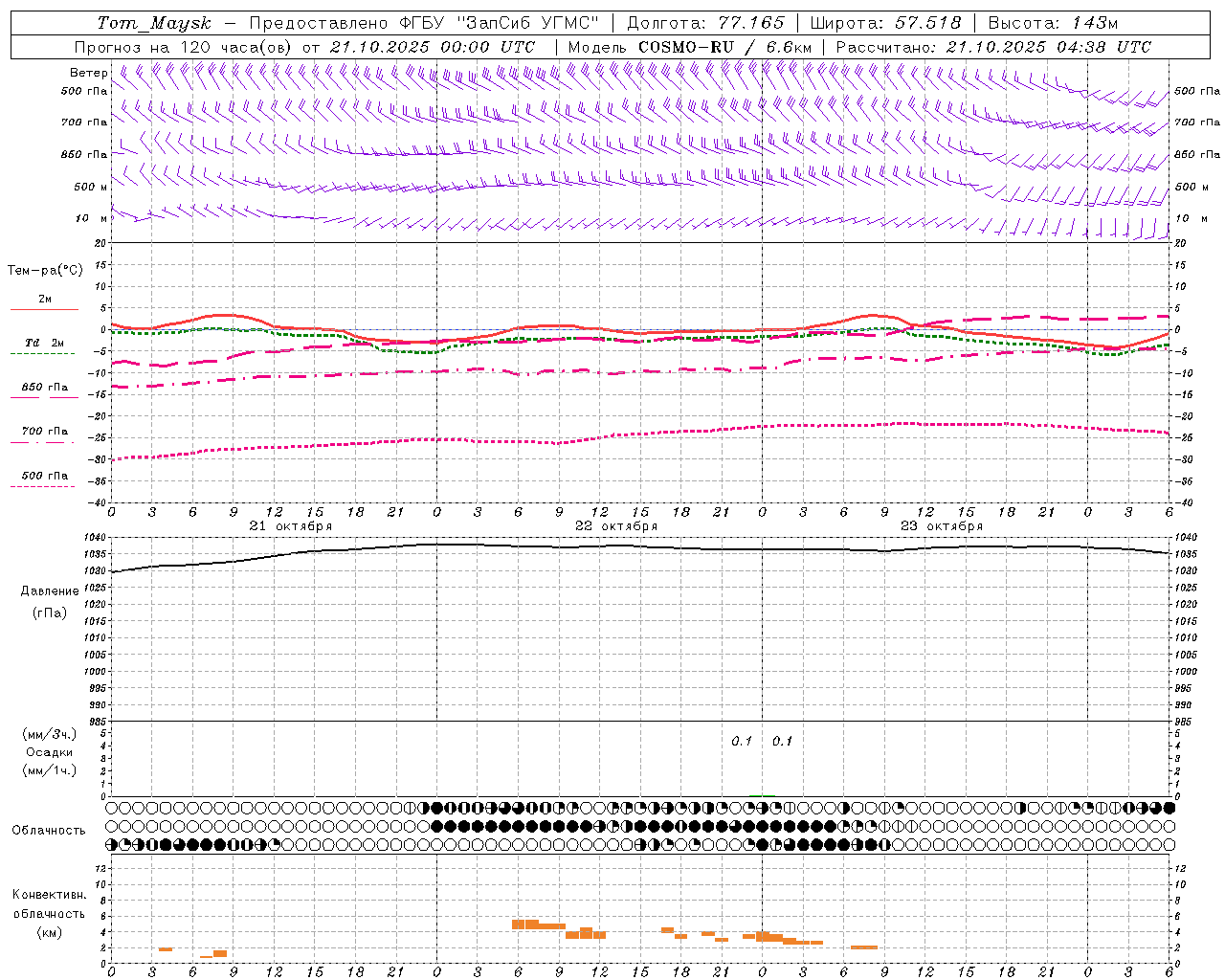Click the left "1000" pressure axis value
Screen dimensions: 1225x980
[96, 672]
